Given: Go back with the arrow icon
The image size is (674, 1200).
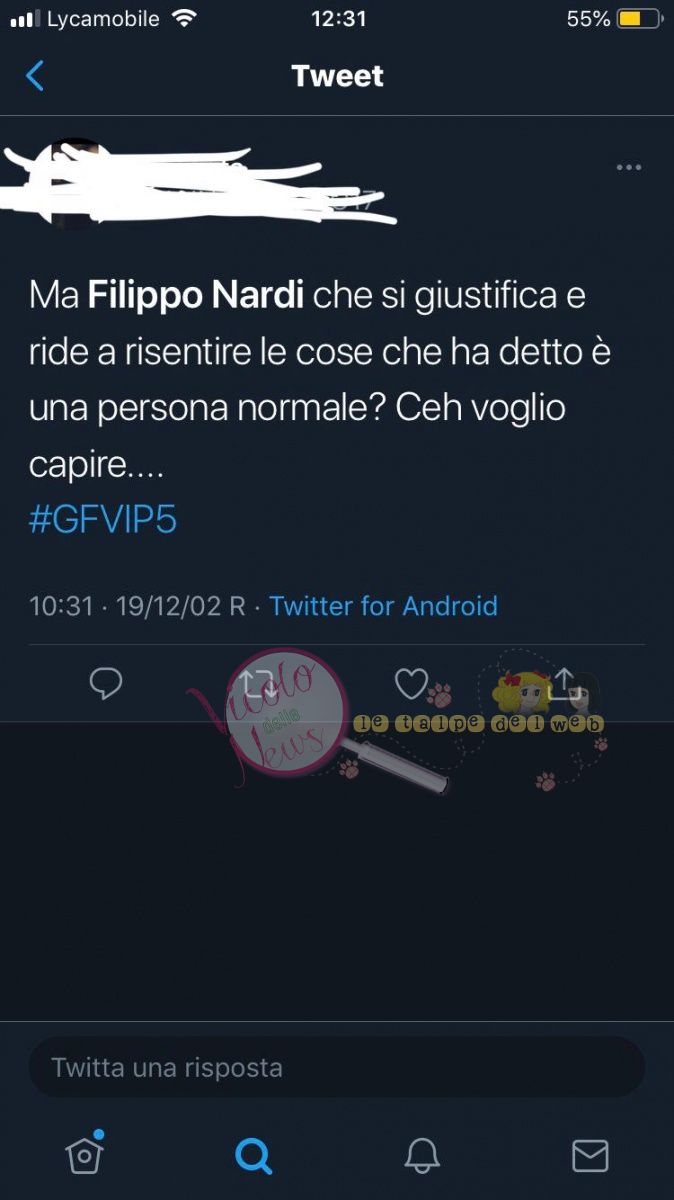Looking at the screenshot, I should point(35,76).
